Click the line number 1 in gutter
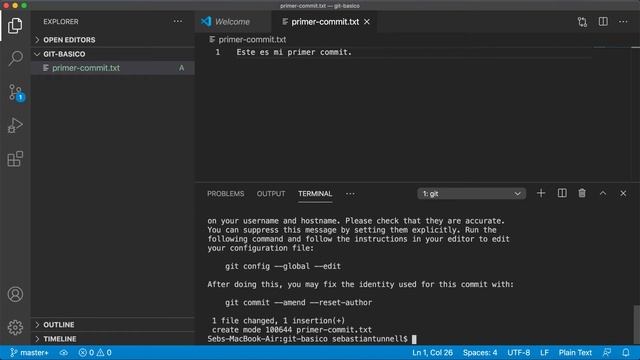 (x=218, y=52)
